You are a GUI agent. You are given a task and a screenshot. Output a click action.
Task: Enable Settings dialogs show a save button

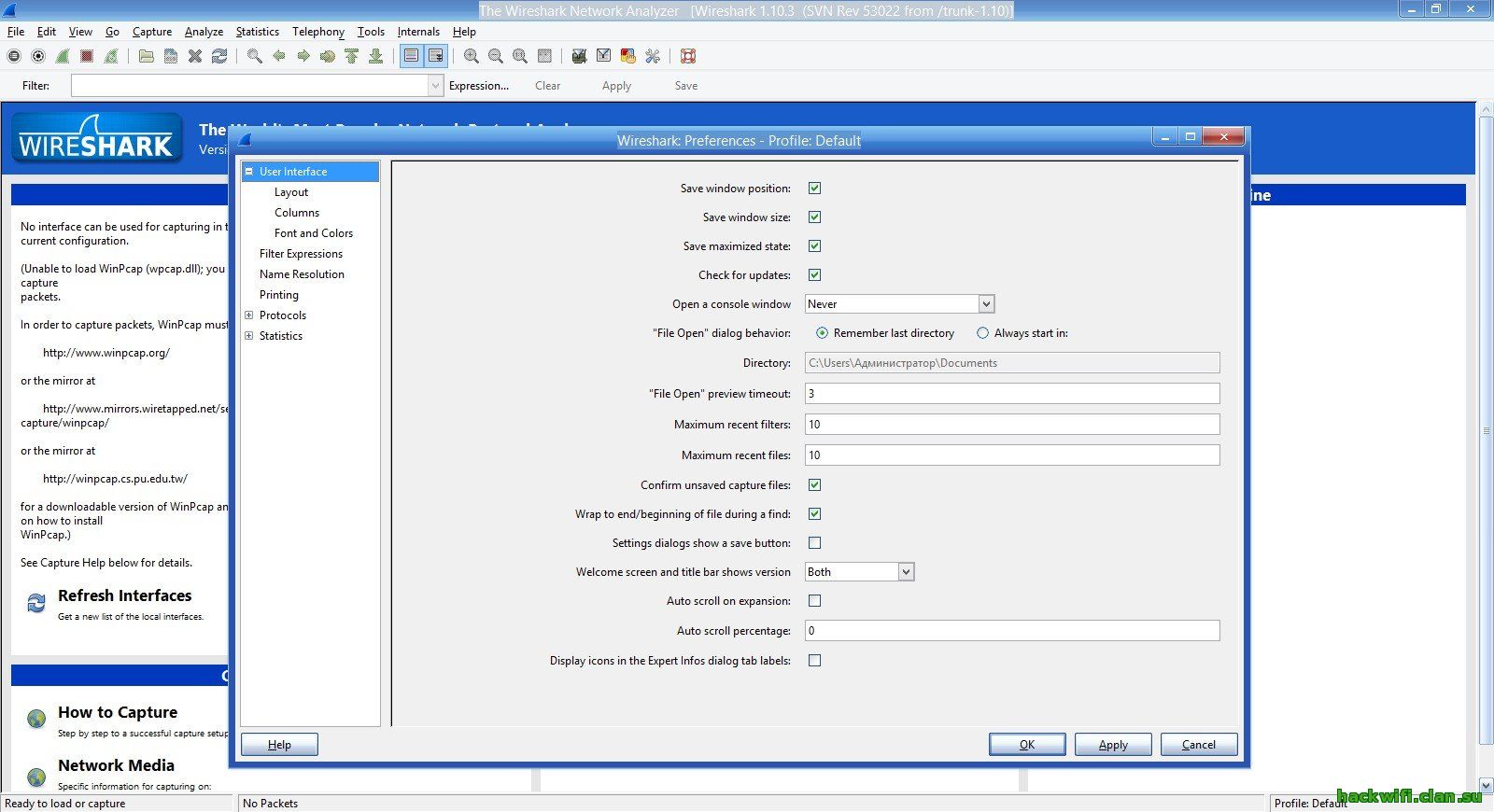(x=814, y=543)
